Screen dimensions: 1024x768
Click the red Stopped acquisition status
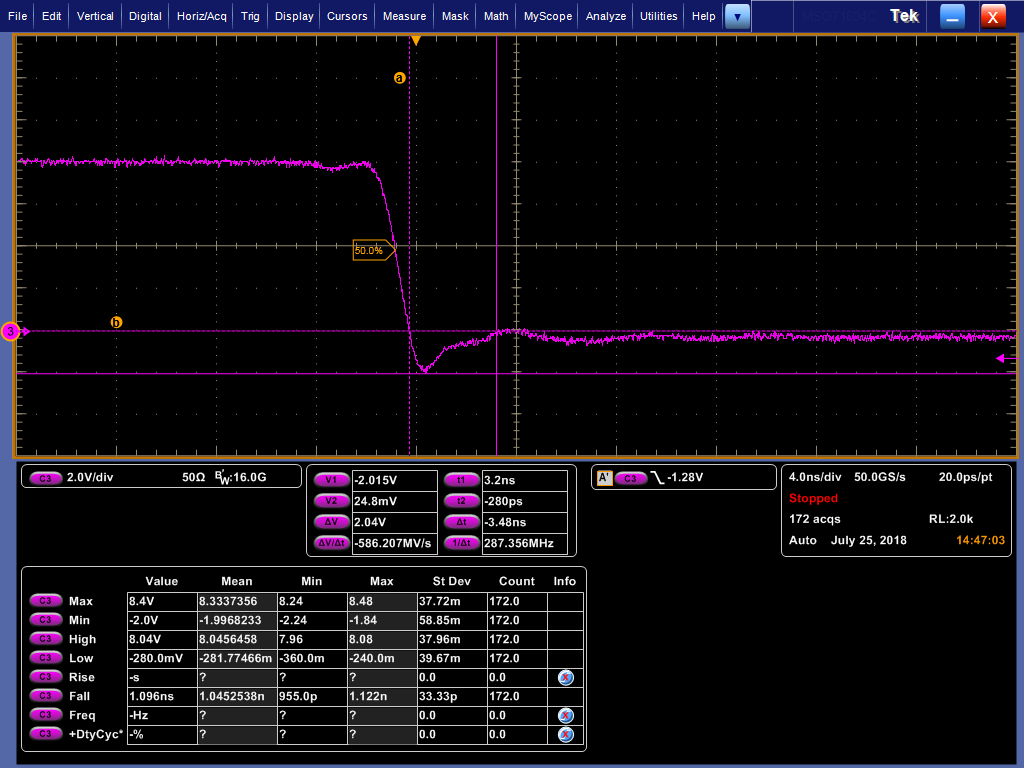813,498
